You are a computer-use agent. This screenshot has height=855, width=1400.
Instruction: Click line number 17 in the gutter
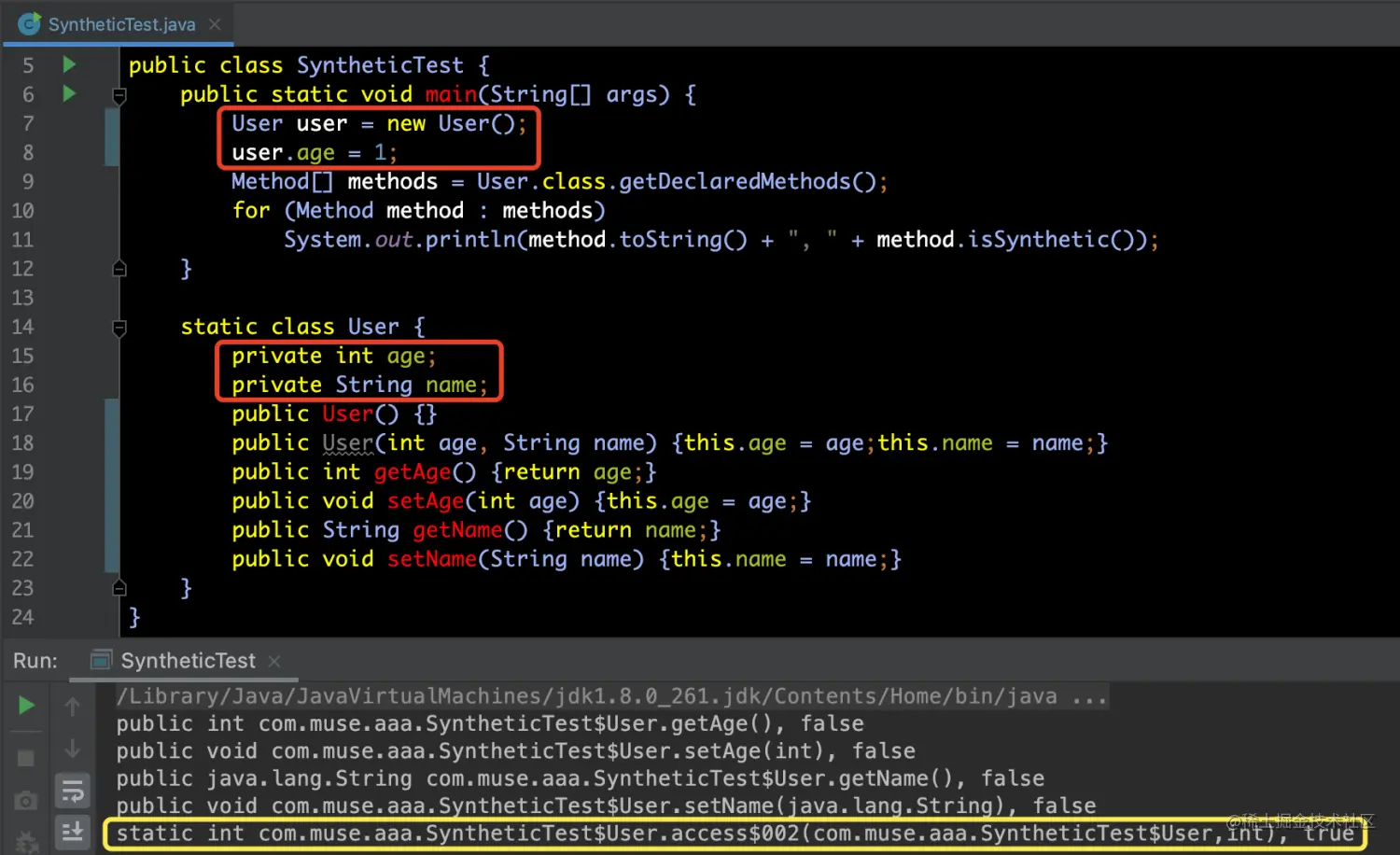[x=22, y=413]
